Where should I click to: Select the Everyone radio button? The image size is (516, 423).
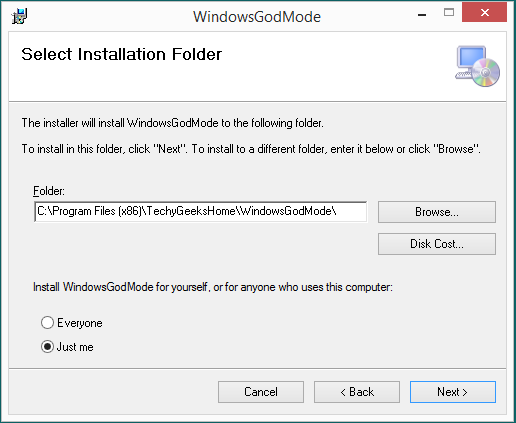[47, 323]
